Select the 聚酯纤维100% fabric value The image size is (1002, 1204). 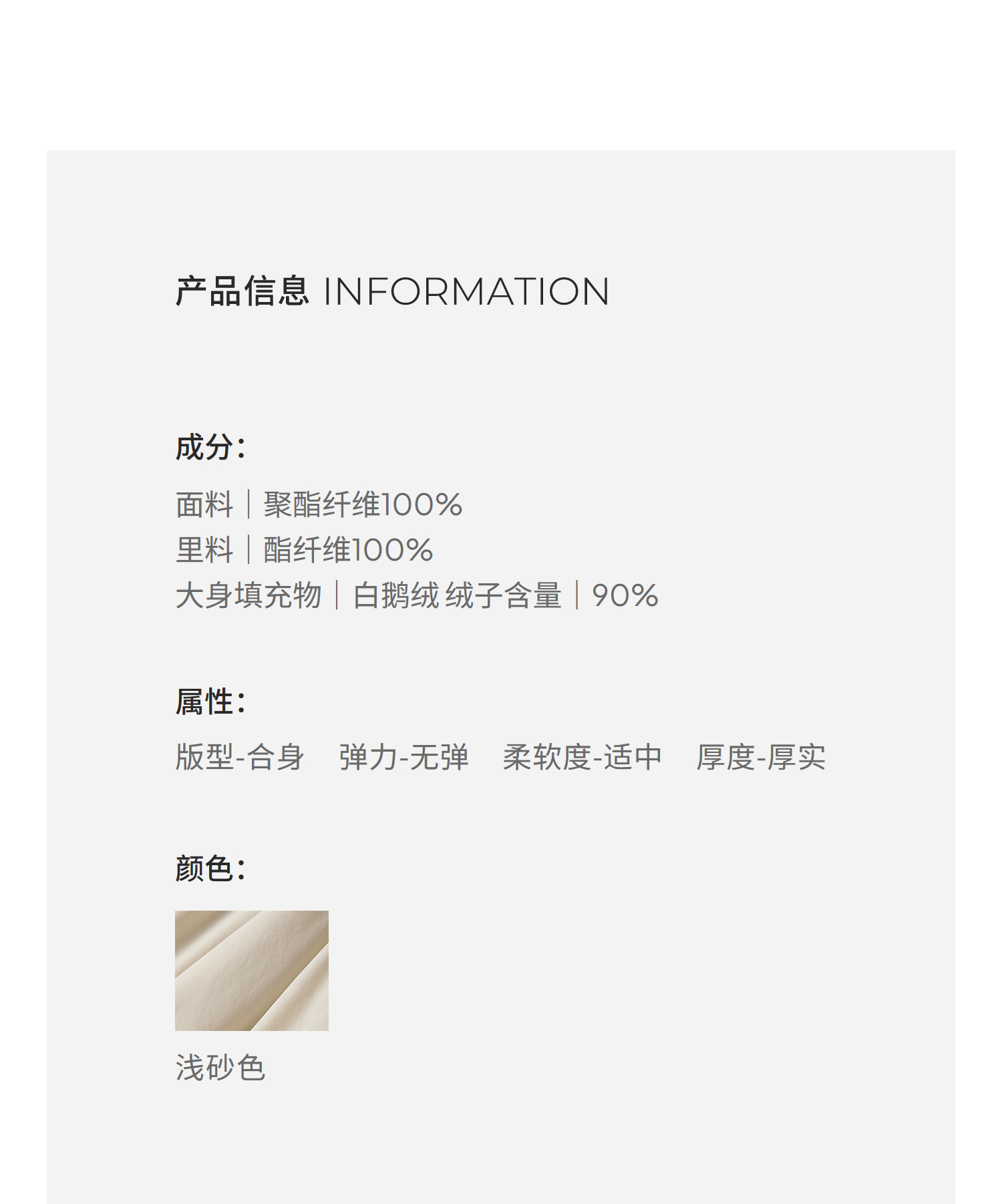pos(362,504)
